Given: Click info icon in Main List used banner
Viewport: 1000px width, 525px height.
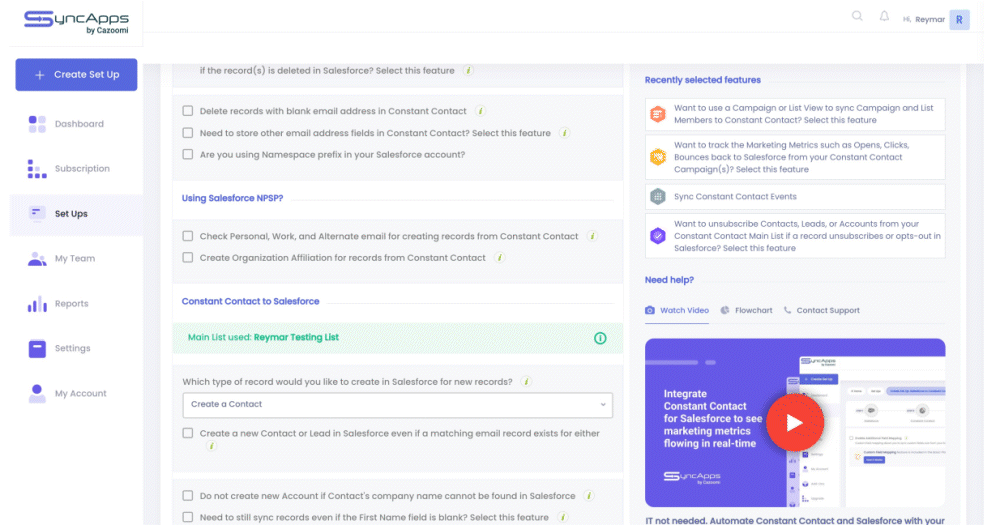Looking at the screenshot, I should 600,338.
